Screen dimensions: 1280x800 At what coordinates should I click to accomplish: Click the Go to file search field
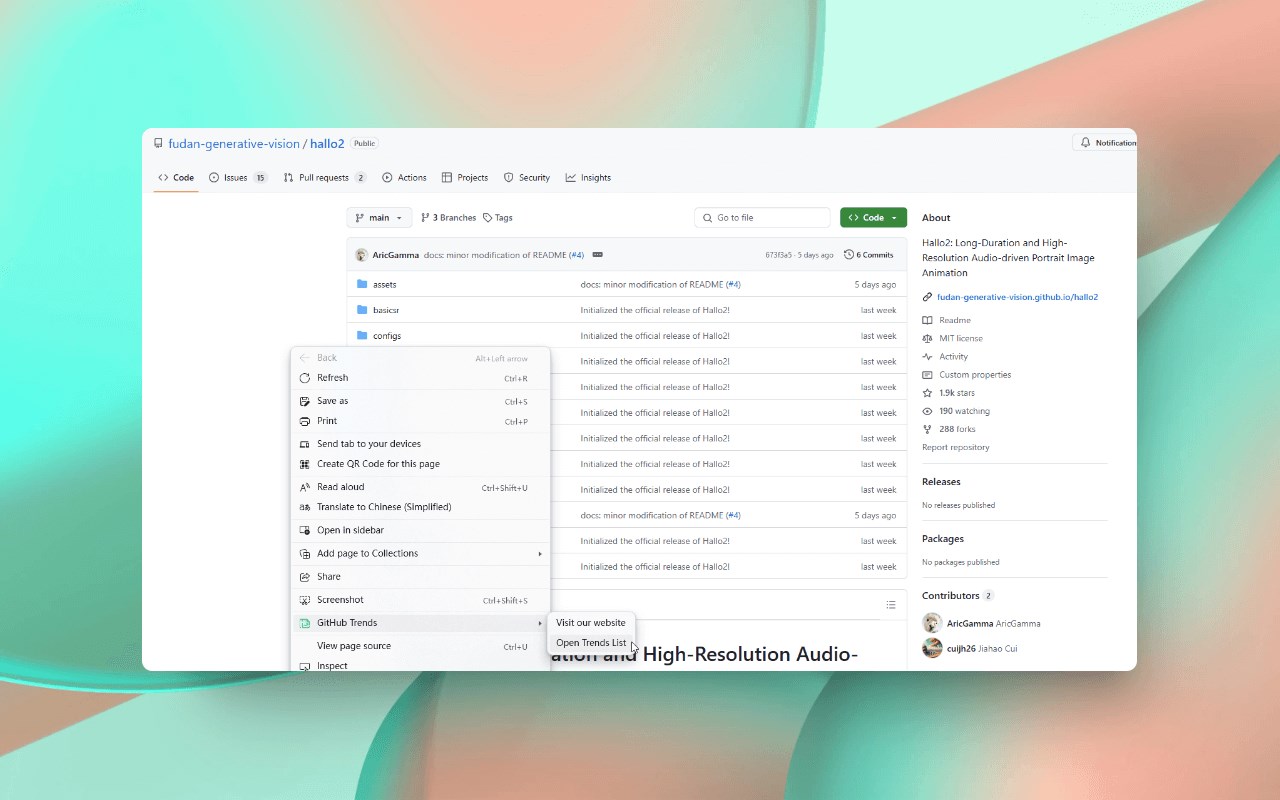tap(762, 218)
